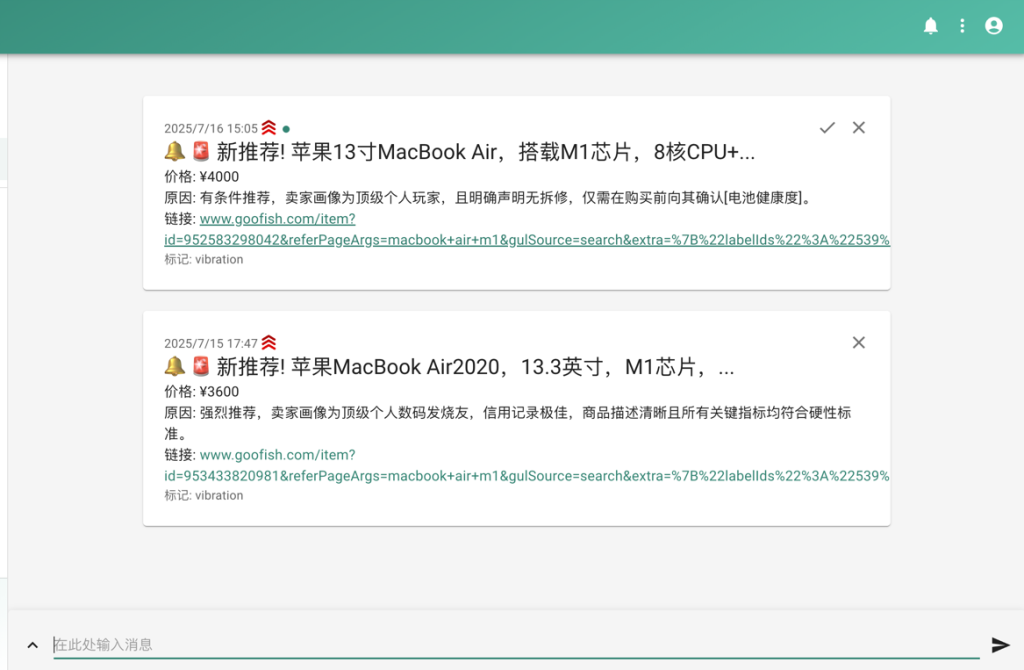This screenshot has height=670, width=1024.
Task: Click the checkmark icon on the ¥4000 notification
Action: point(826,127)
